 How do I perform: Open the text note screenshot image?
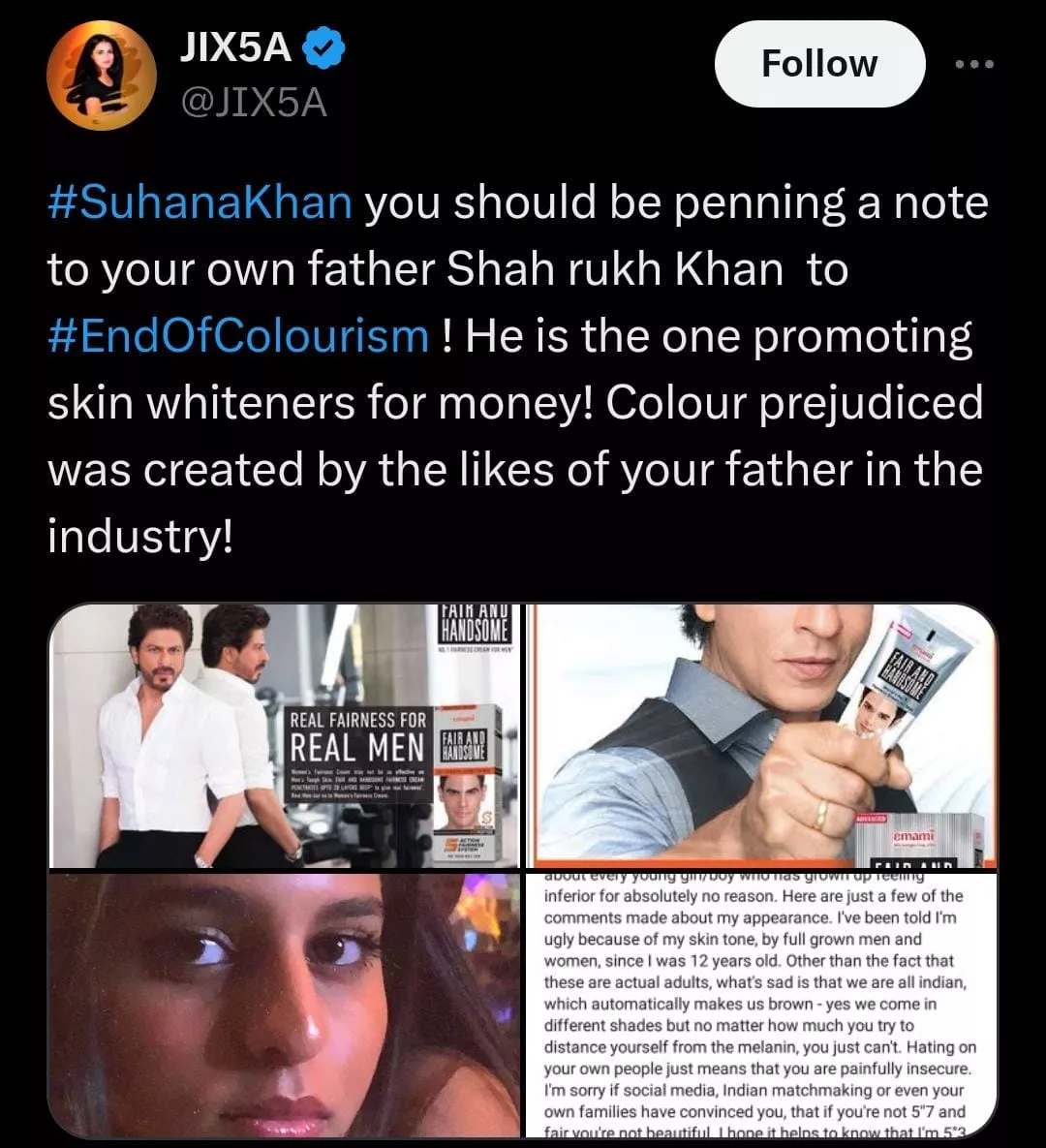click(x=762, y=1005)
